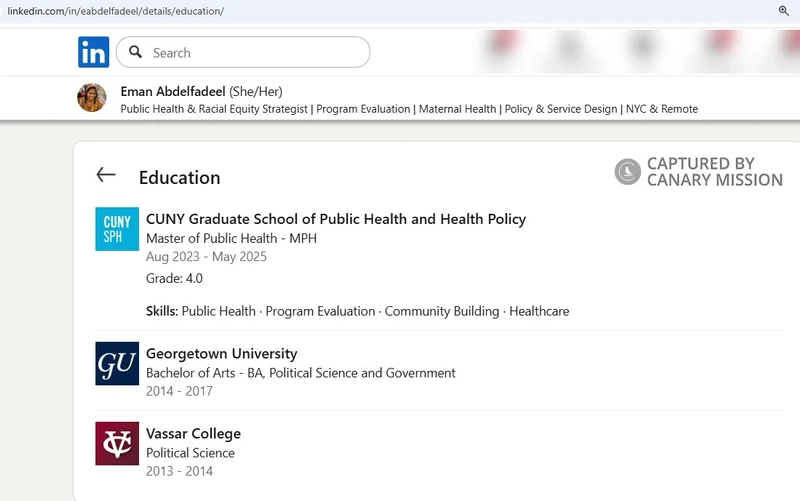Click the Eman Abdelfadeel profile name
Image resolution: width=800 pixels, height=501 pixels.
[x=173, y=91]
